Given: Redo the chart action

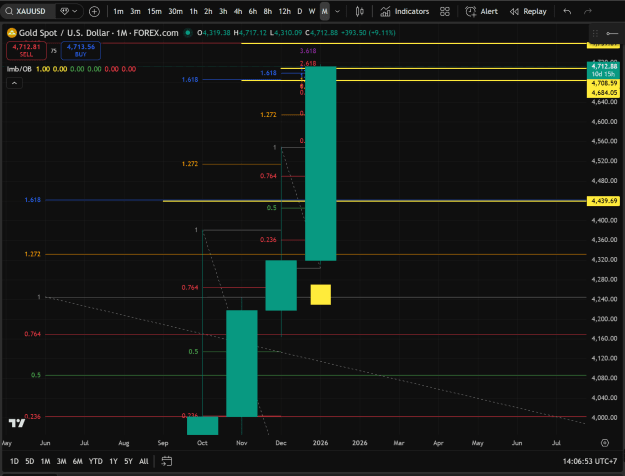Looking at the screenshot, I should click(588, 12).
